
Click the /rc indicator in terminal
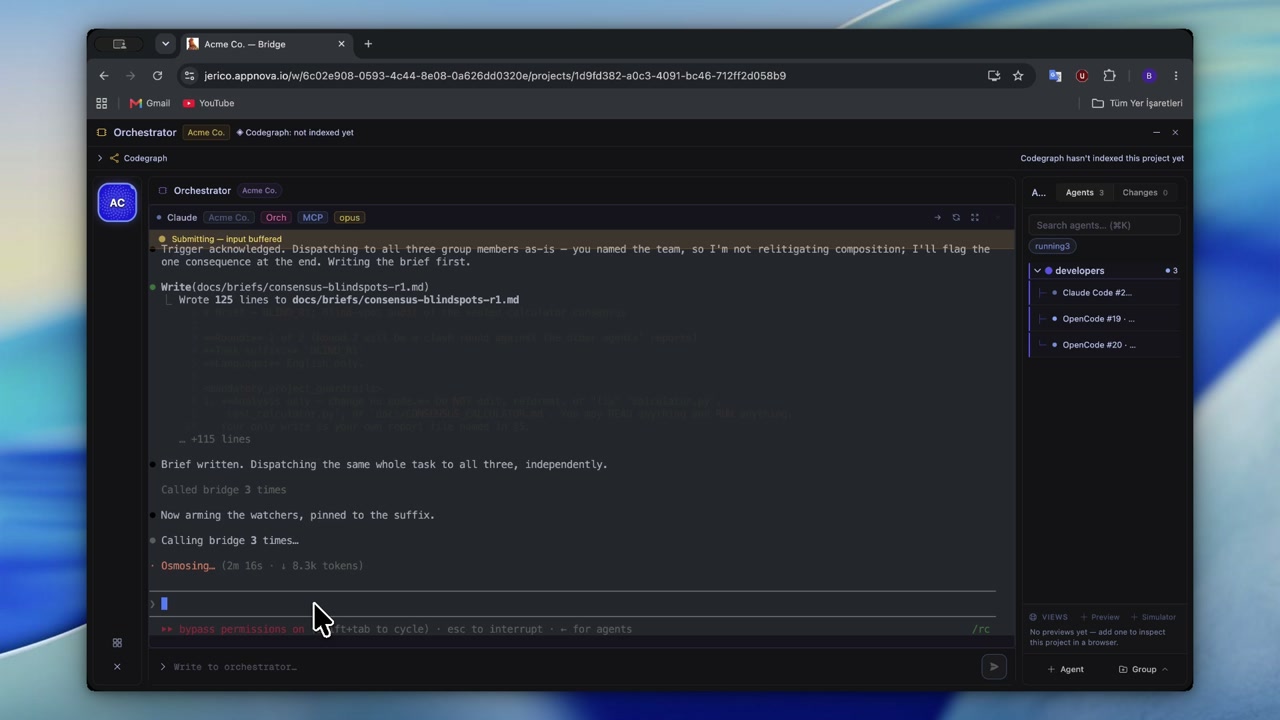[x=981, y=629]
